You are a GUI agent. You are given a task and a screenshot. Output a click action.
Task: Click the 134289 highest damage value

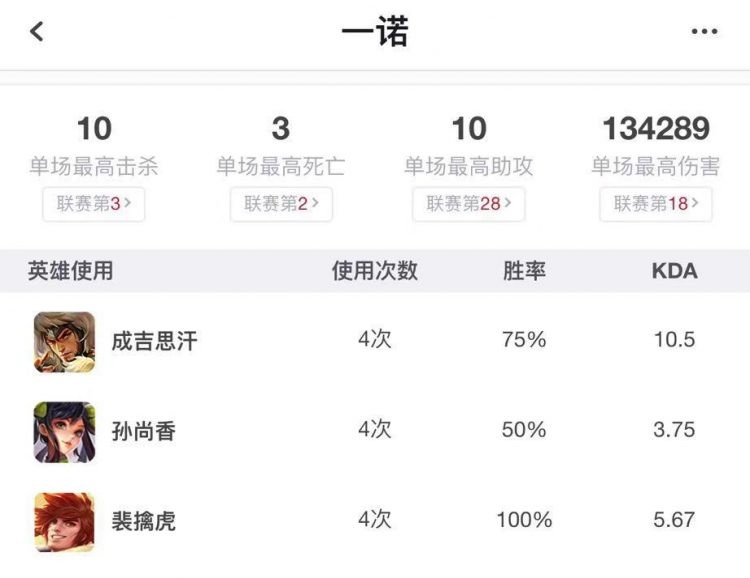point(656,128)
